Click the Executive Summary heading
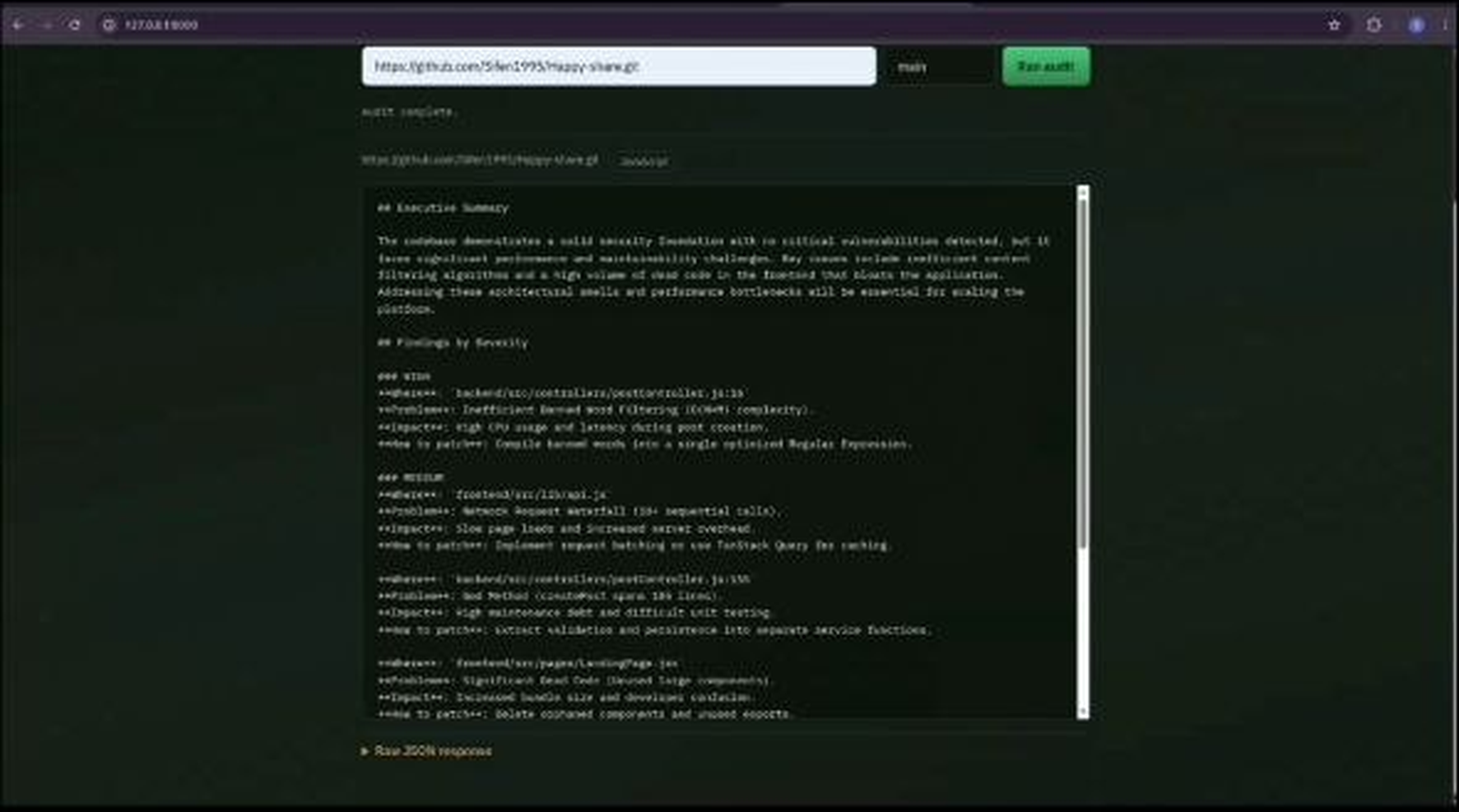Image resolution: width=1459 pixels, height=812 pixels. click(443, 208)
